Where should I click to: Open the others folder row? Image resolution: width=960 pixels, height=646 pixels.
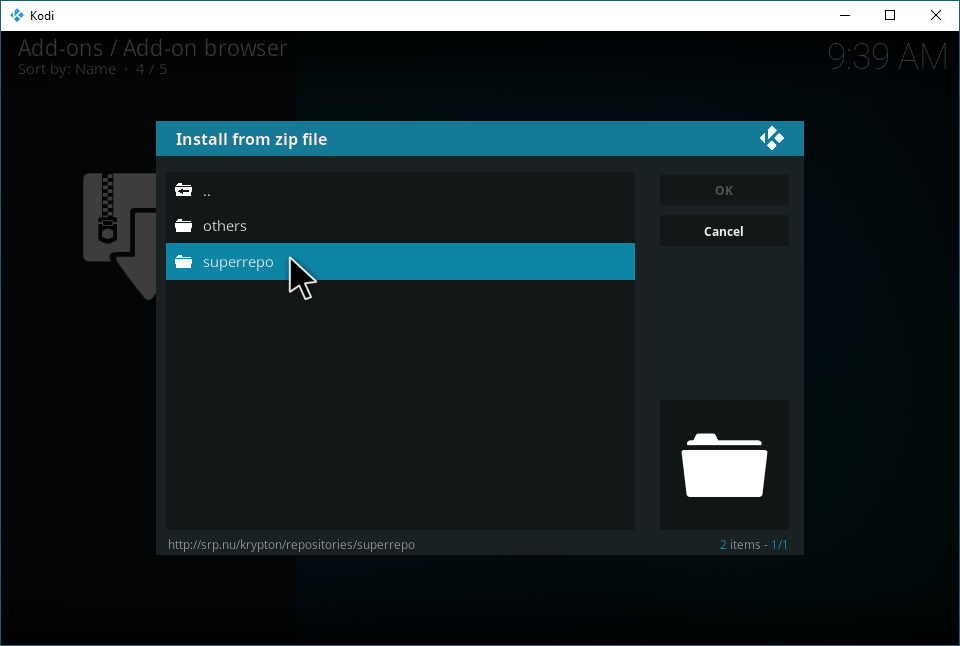[x=400, y=226]
